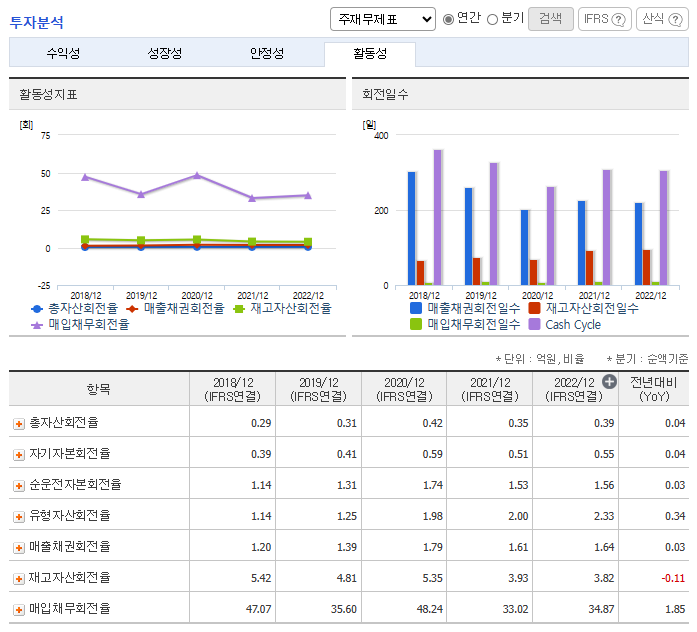
Task: Click the 2022/12 red 재고자산회전일수 bar
Action: (x=646, y=268)
